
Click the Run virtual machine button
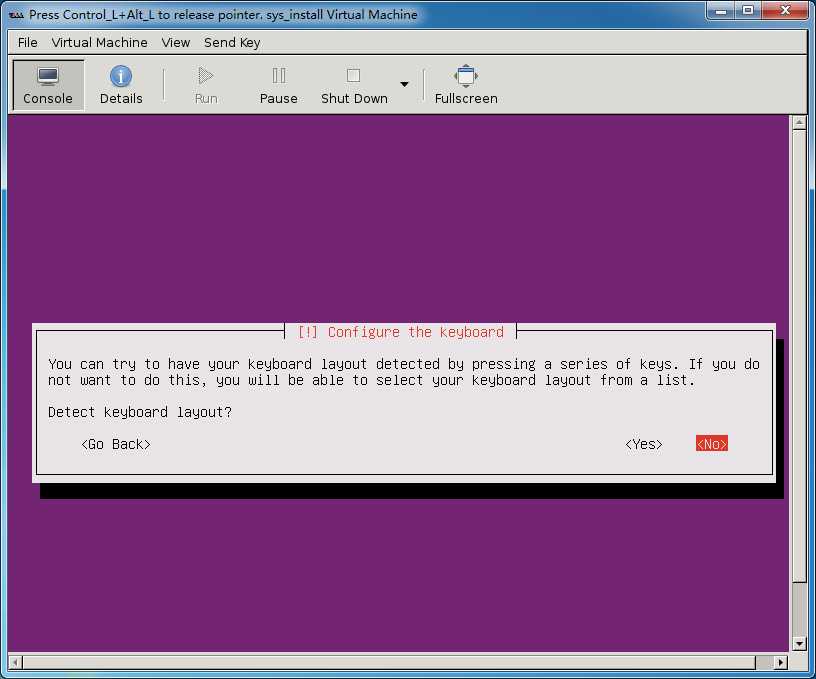point(206,85)
